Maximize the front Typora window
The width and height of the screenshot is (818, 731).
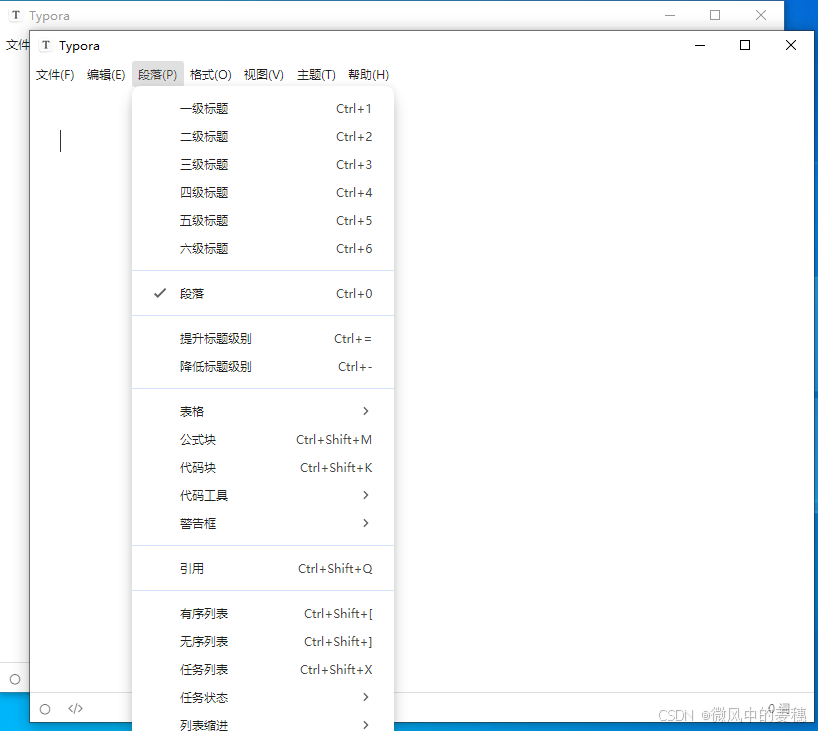(745, 45)
